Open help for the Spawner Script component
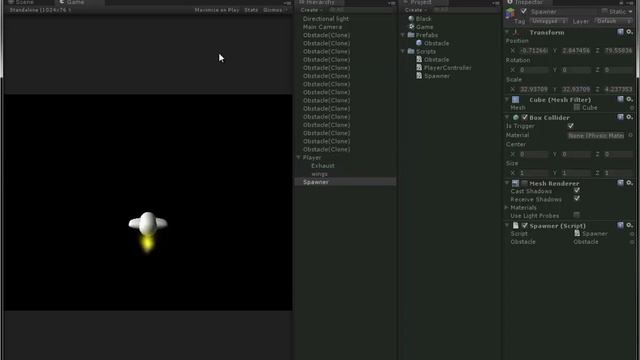 [620, 225]
